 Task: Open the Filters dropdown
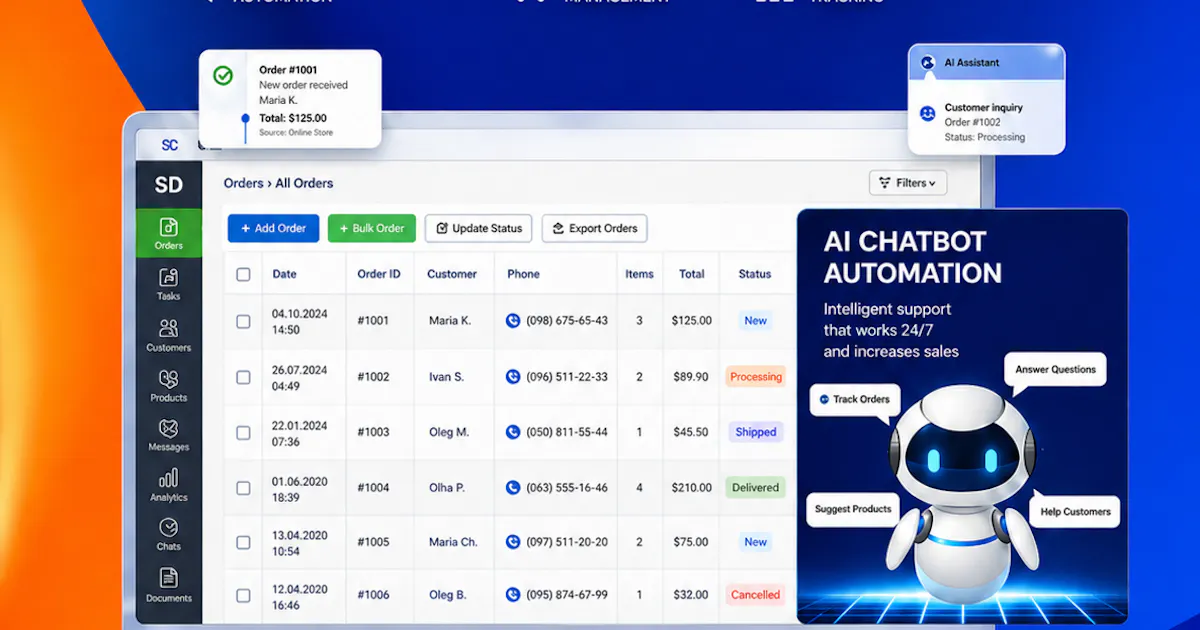pyautogui.click(x=908, y=183)
